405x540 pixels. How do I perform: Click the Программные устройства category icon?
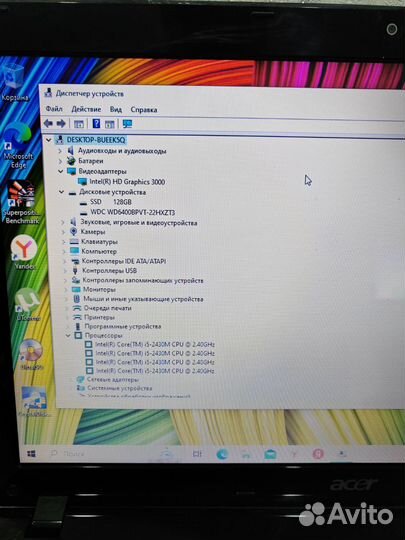click(78, 326)
